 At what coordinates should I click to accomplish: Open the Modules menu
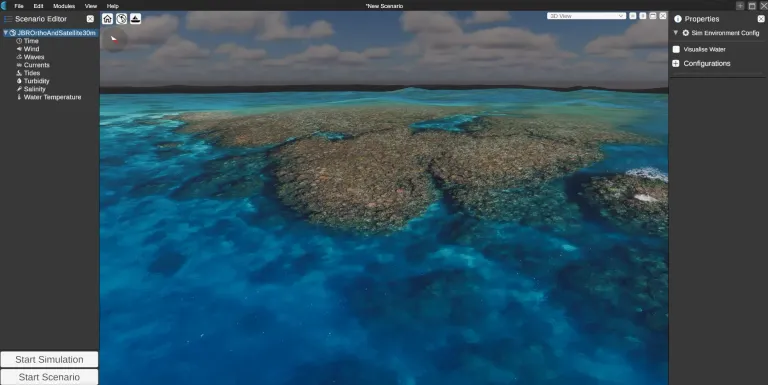click(x=64, y=6)
